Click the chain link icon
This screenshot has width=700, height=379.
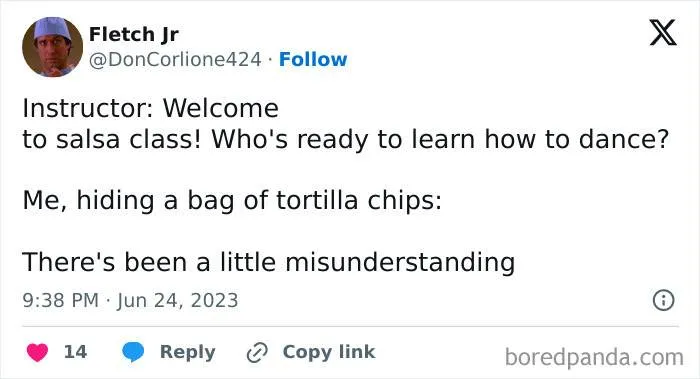tap(257, 353)
